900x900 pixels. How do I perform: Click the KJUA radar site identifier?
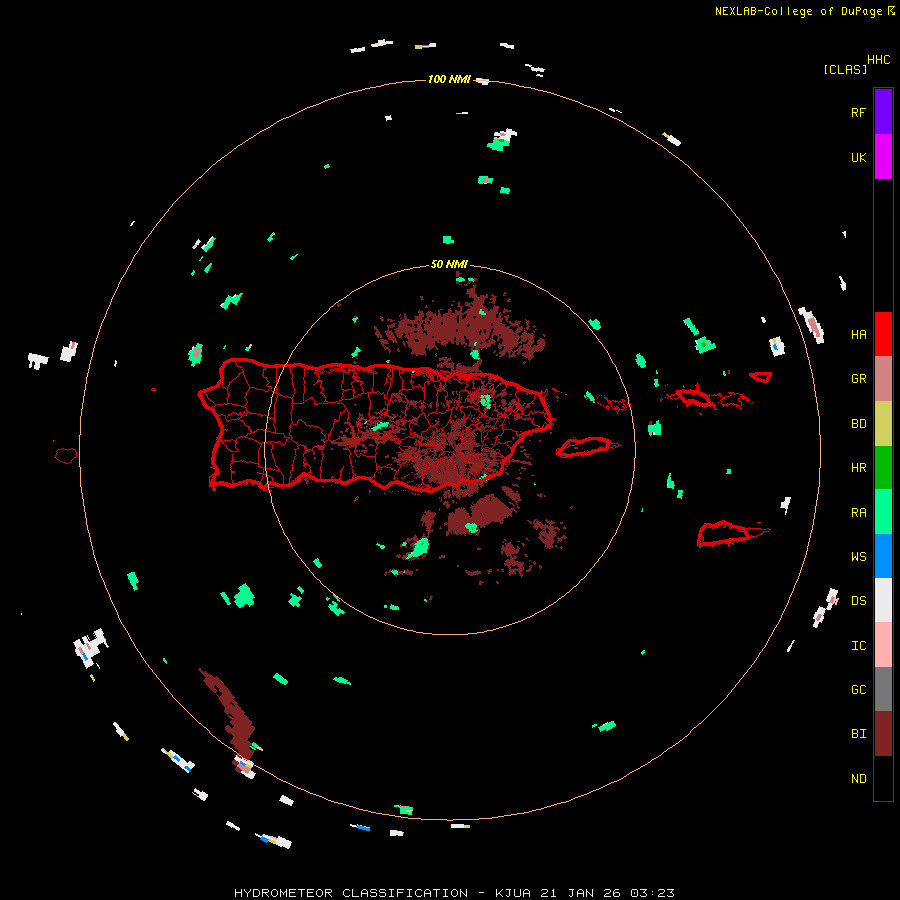(513, 893)
